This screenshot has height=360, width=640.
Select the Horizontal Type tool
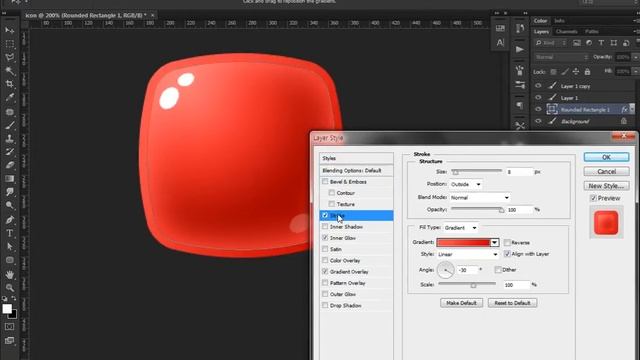tap(10, 233)
